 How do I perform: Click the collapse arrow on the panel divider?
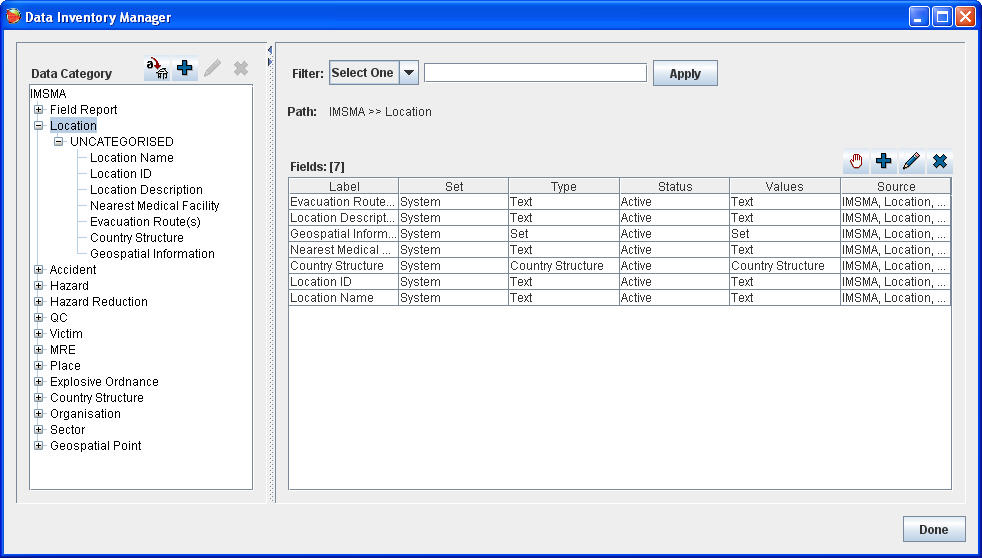[269, 49]
